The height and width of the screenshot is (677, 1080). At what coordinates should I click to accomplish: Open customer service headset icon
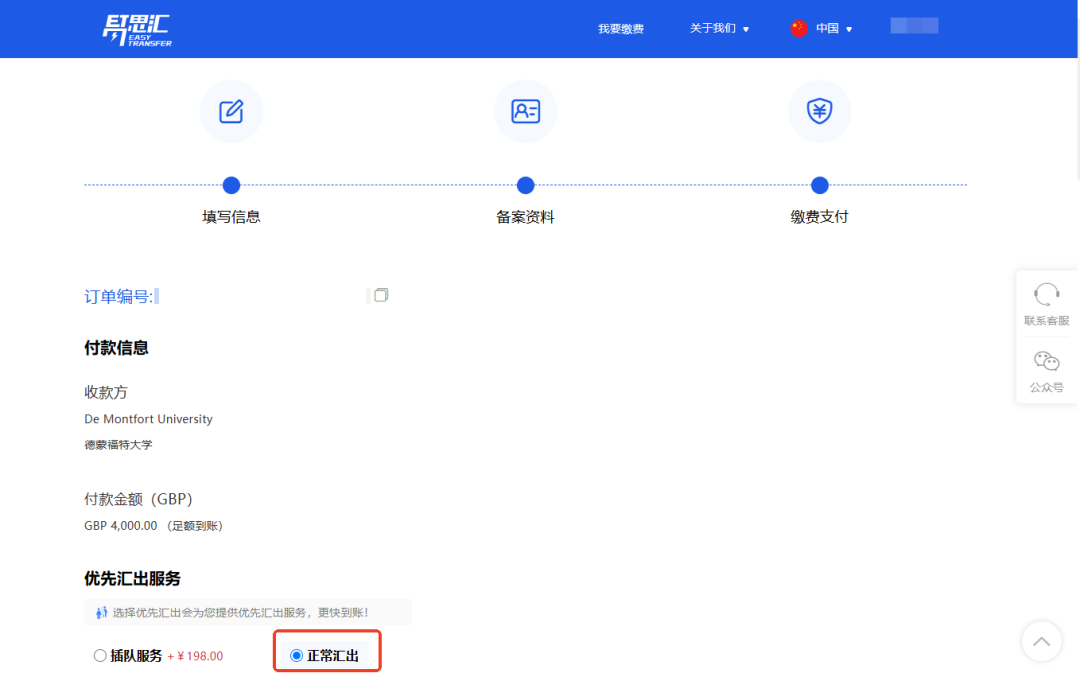1046,294
